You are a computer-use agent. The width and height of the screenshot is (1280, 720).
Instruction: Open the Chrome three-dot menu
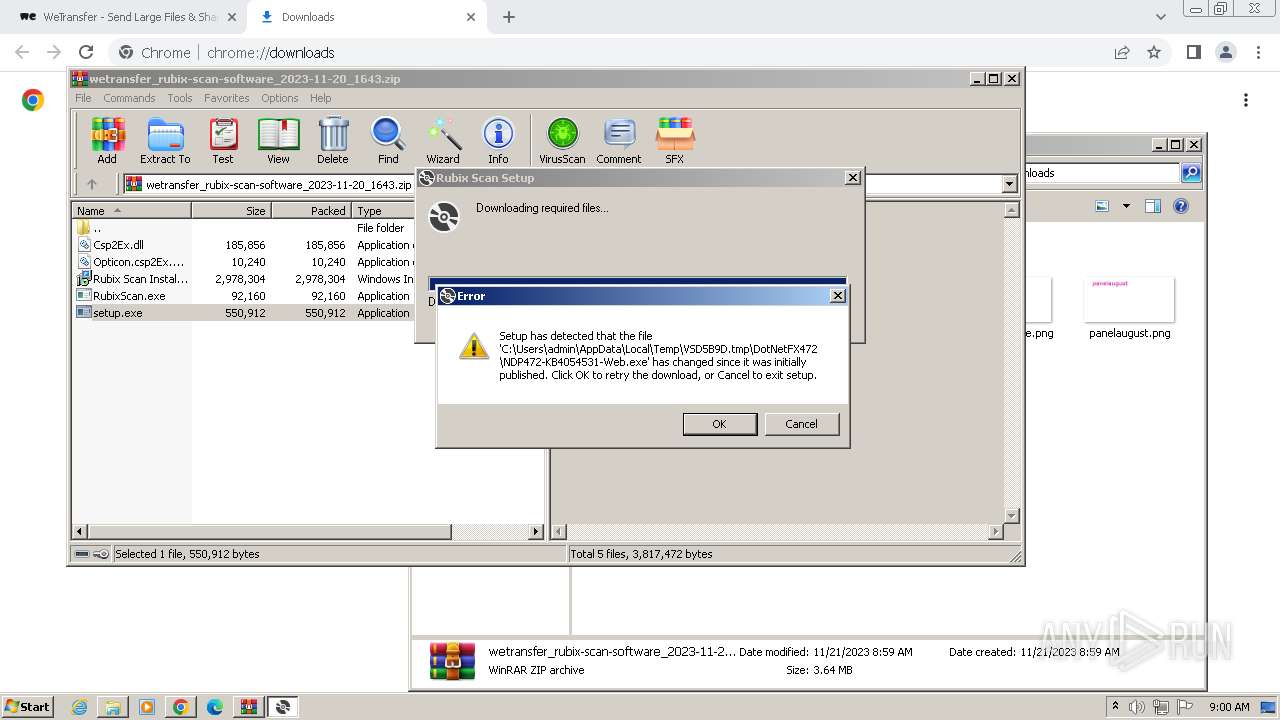[x=1258, y=52]
